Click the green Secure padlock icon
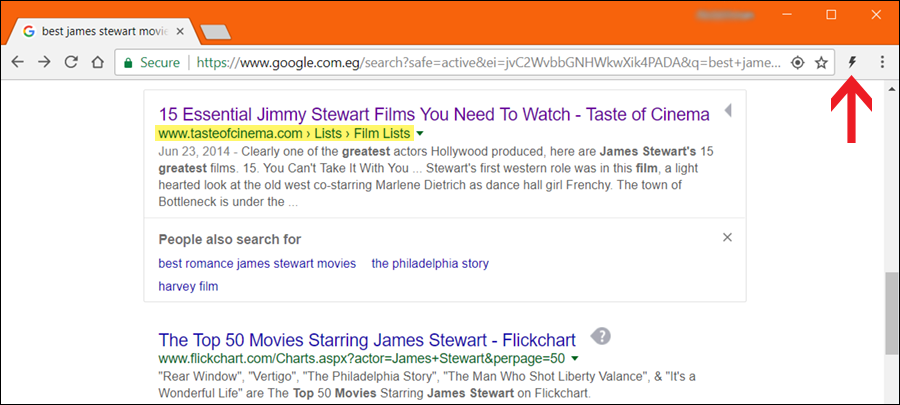Screen dimensions: 900x405 pyautogui.click(x=128, y=63)
